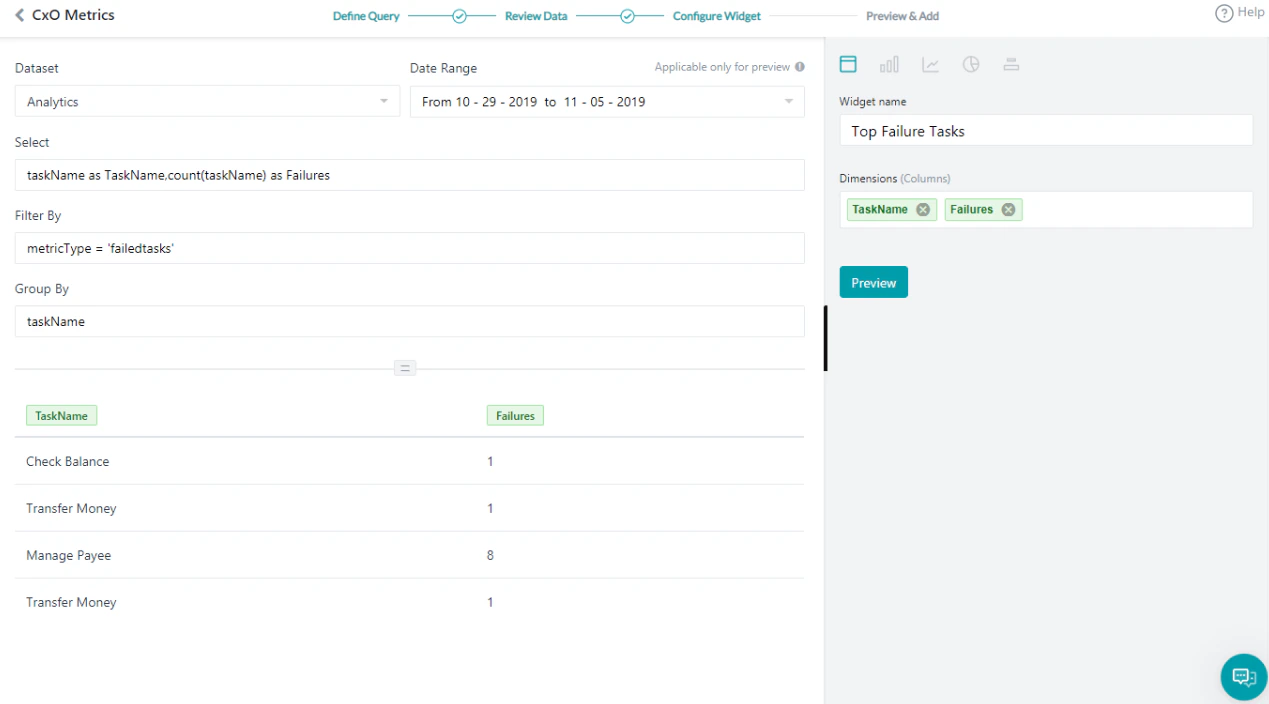The height and width of the screenshot is (704, 1269).
Task: Click the Select query input field
Action: point(409,175)
